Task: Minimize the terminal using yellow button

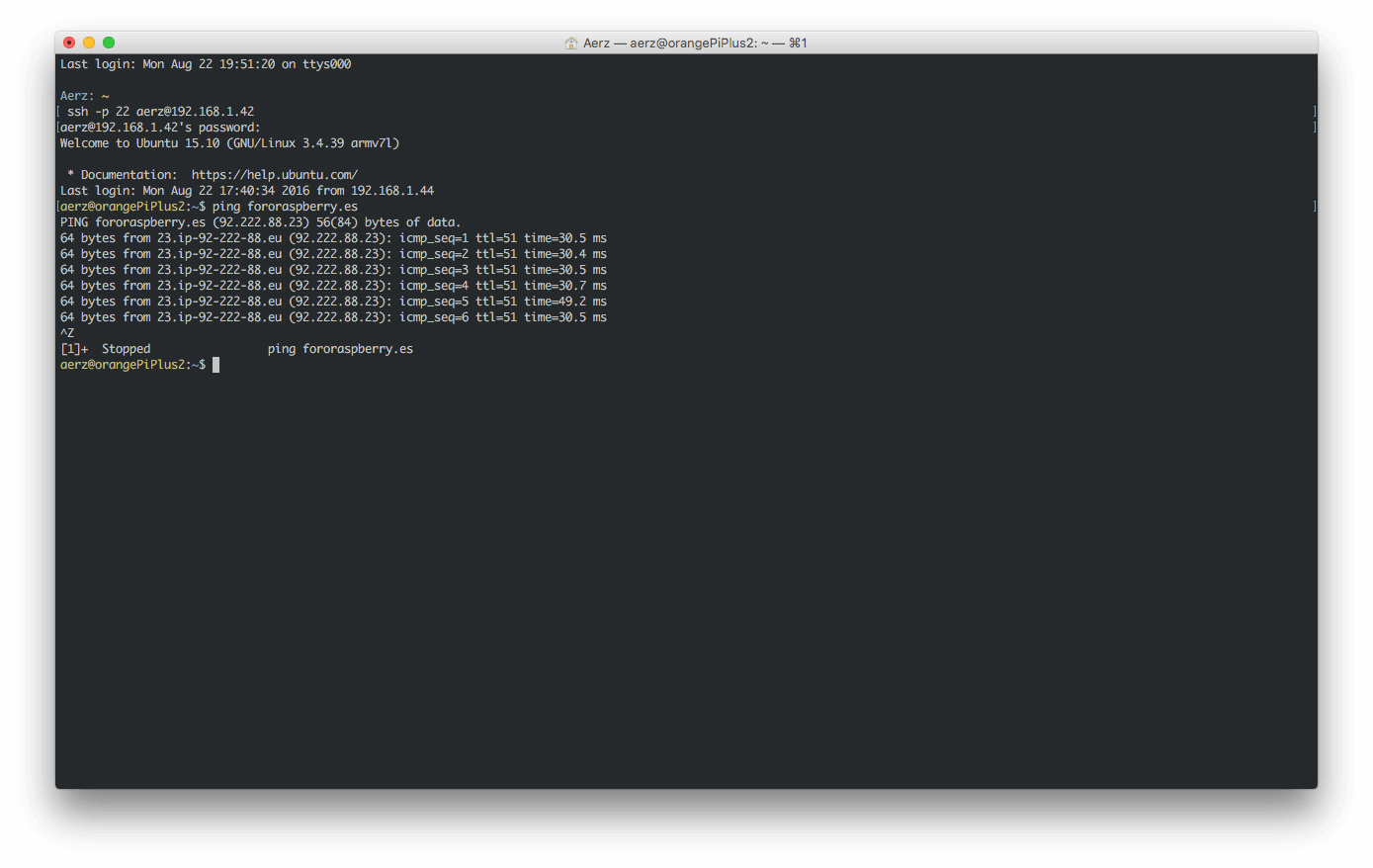Action: (89, 43)
